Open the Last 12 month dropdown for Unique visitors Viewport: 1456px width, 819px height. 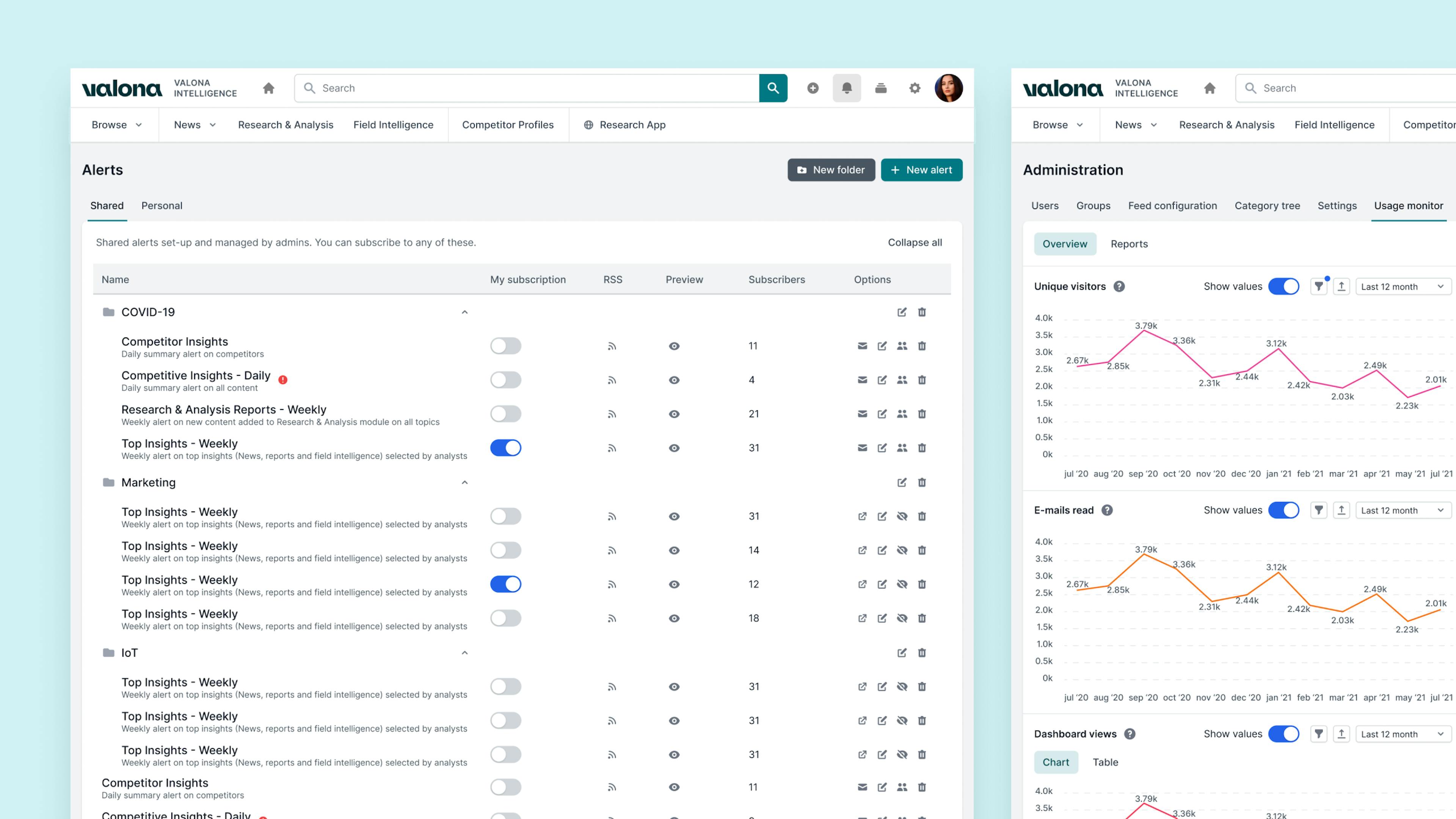pos(1403,287)
